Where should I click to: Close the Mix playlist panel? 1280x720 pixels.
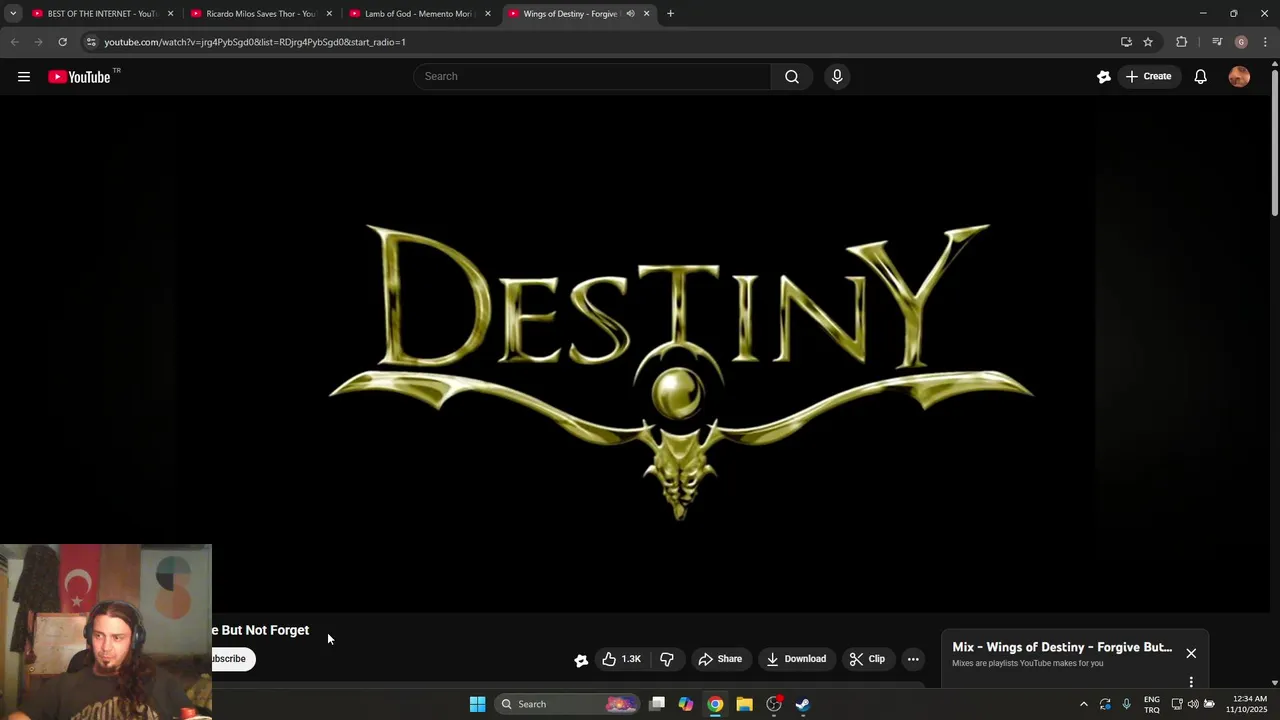pyautogui.click(x=1191, y=653)
